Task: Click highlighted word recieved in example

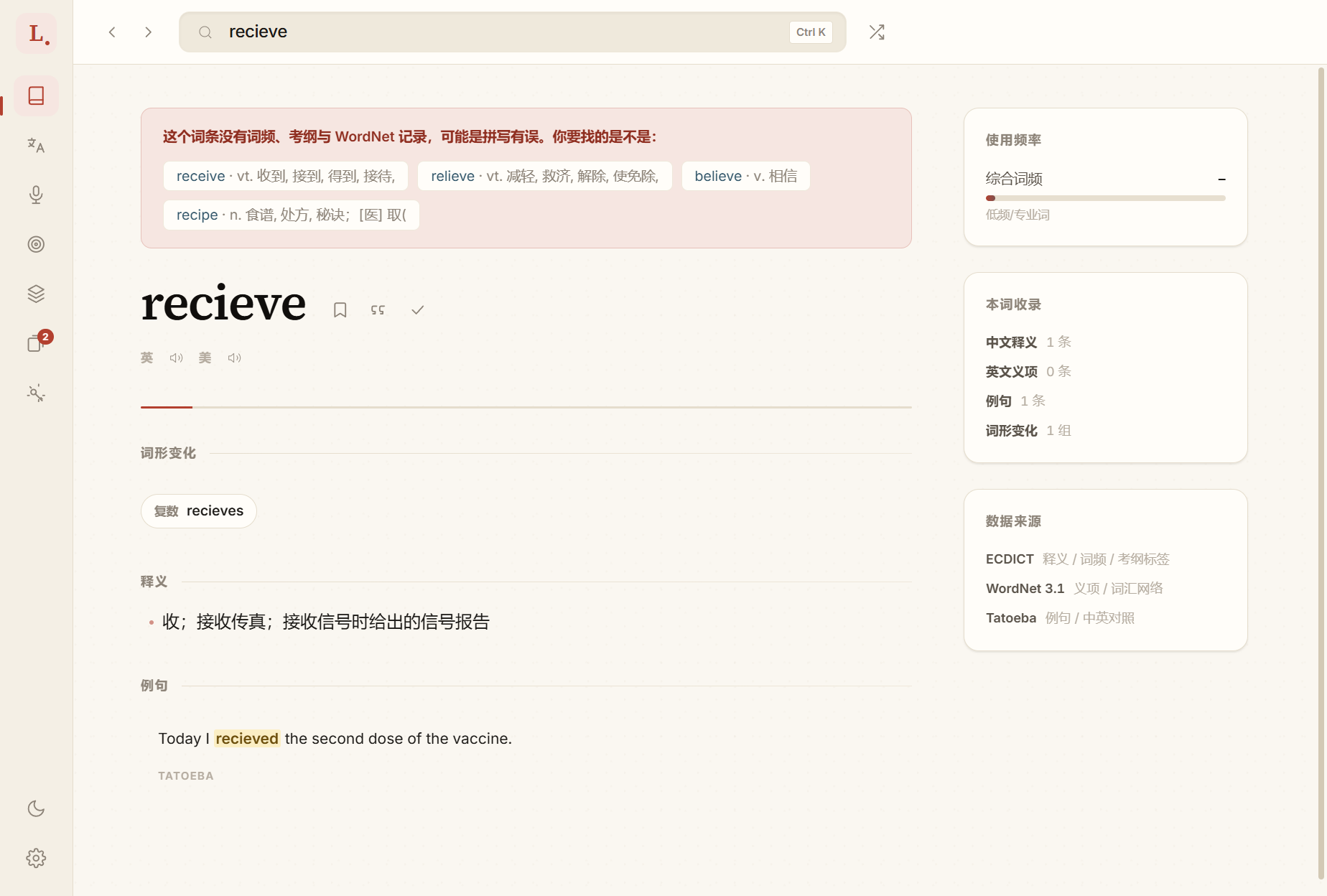Action: click(247, 739)
